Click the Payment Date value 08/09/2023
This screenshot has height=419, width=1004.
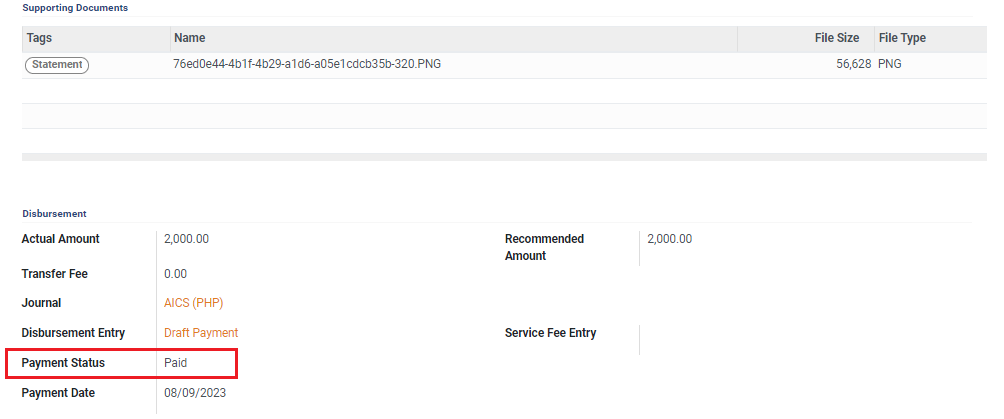click(195, 393)
